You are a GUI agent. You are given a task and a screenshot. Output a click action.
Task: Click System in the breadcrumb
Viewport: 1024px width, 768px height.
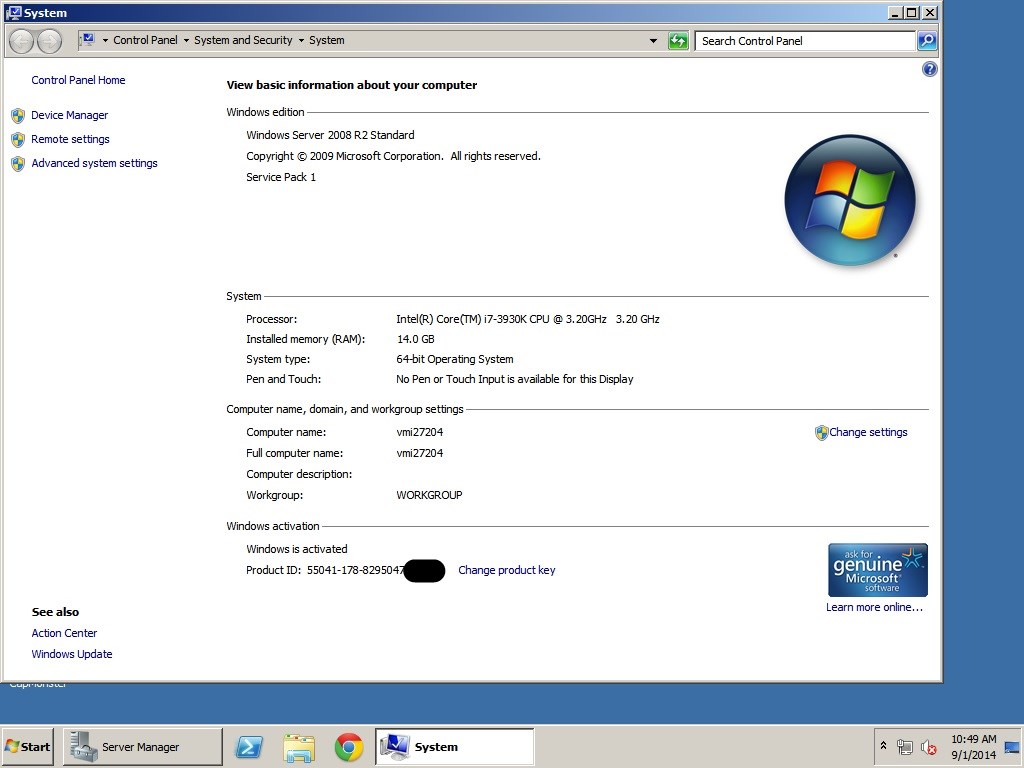pos(327,40)
